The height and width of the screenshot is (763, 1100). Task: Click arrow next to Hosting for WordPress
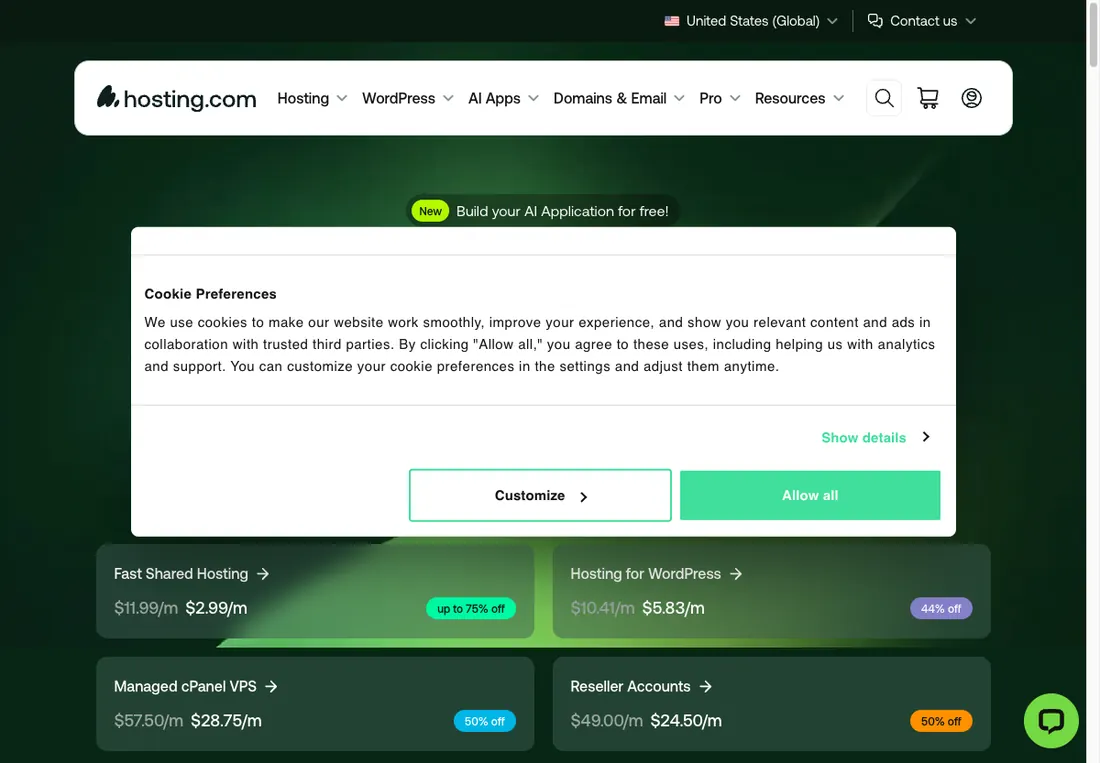(736, 574)
